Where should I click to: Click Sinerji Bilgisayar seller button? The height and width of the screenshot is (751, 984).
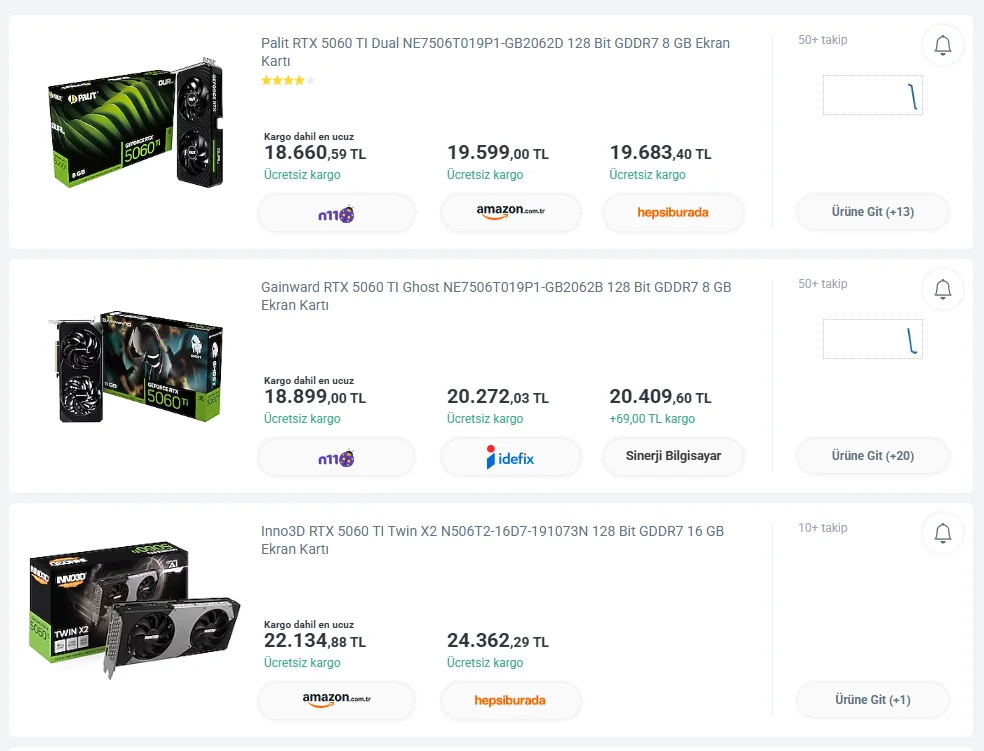(x=673, y=456)
